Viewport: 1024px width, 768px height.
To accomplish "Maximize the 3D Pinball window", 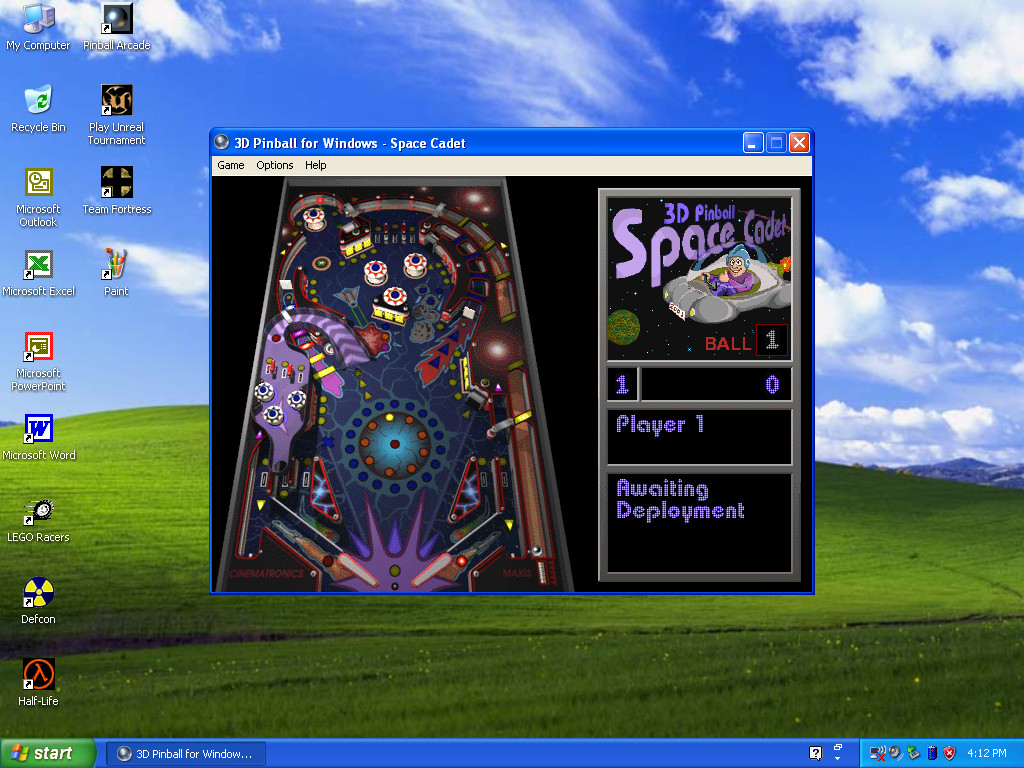I will tap(776, 142).
